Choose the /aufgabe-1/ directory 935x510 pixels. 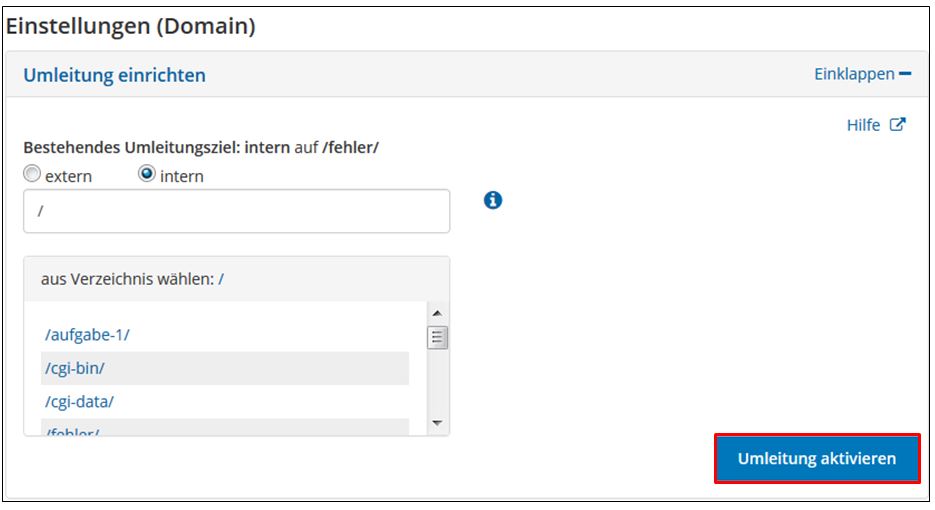(87, 335)
